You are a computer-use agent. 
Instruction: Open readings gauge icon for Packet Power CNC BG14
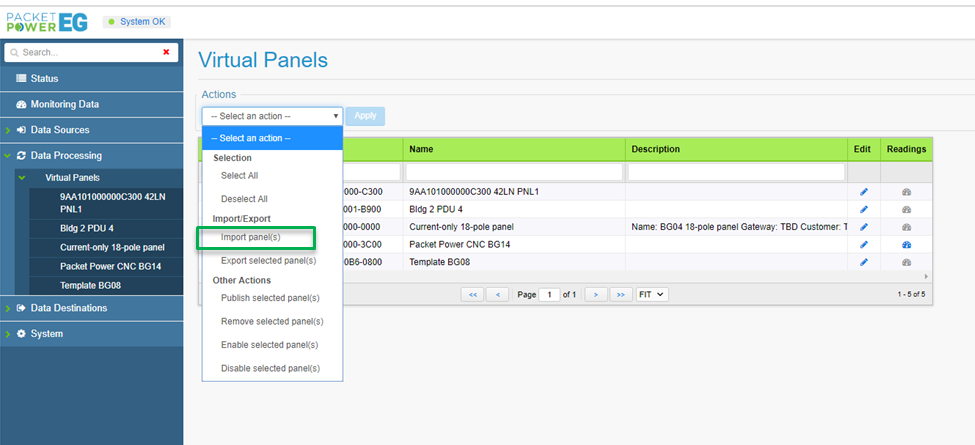tap(906, 244)
